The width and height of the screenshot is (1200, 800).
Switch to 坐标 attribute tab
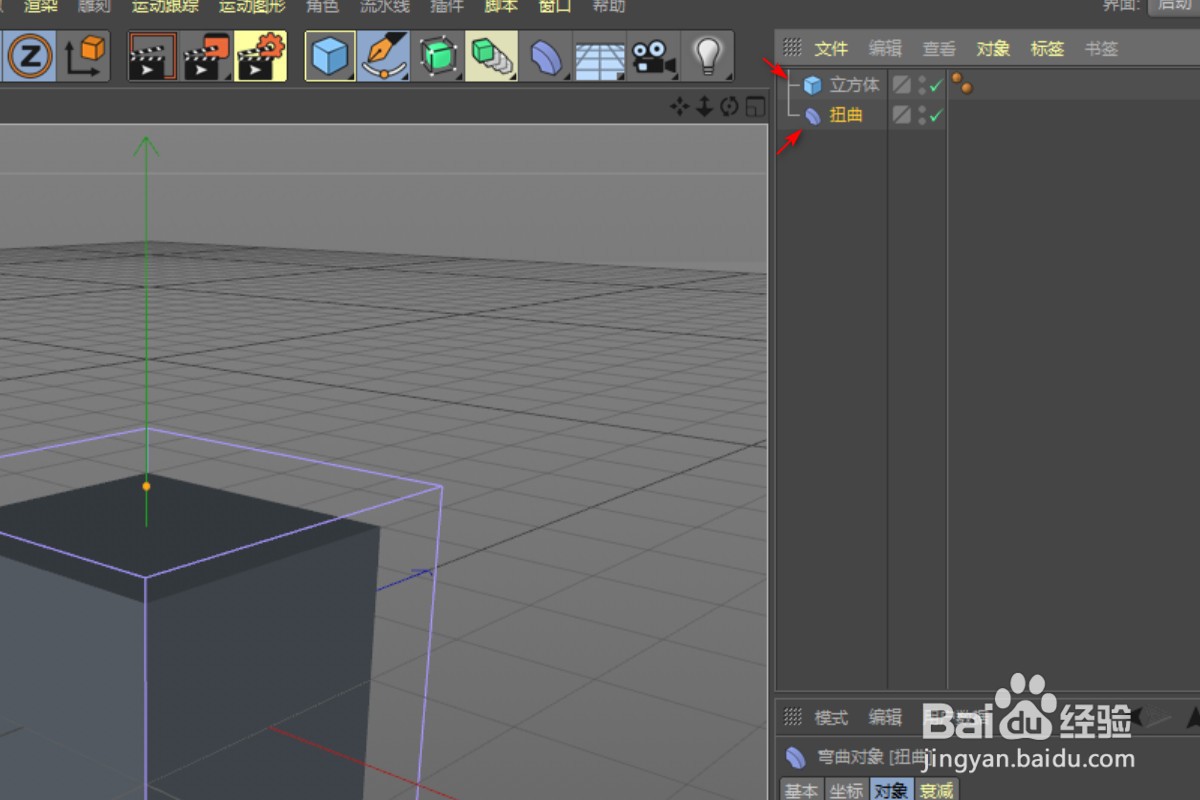coord(847,790)
